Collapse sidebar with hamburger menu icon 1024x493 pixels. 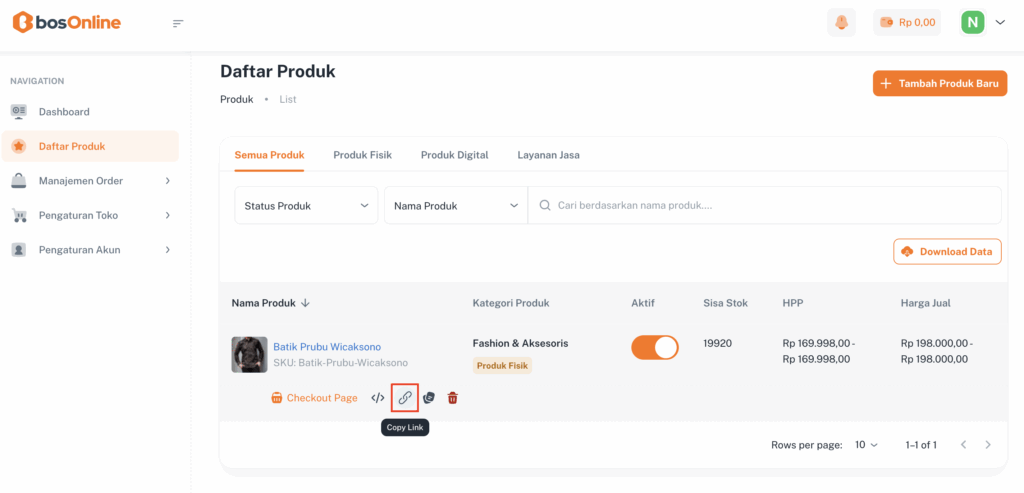[x=178, y=23]
